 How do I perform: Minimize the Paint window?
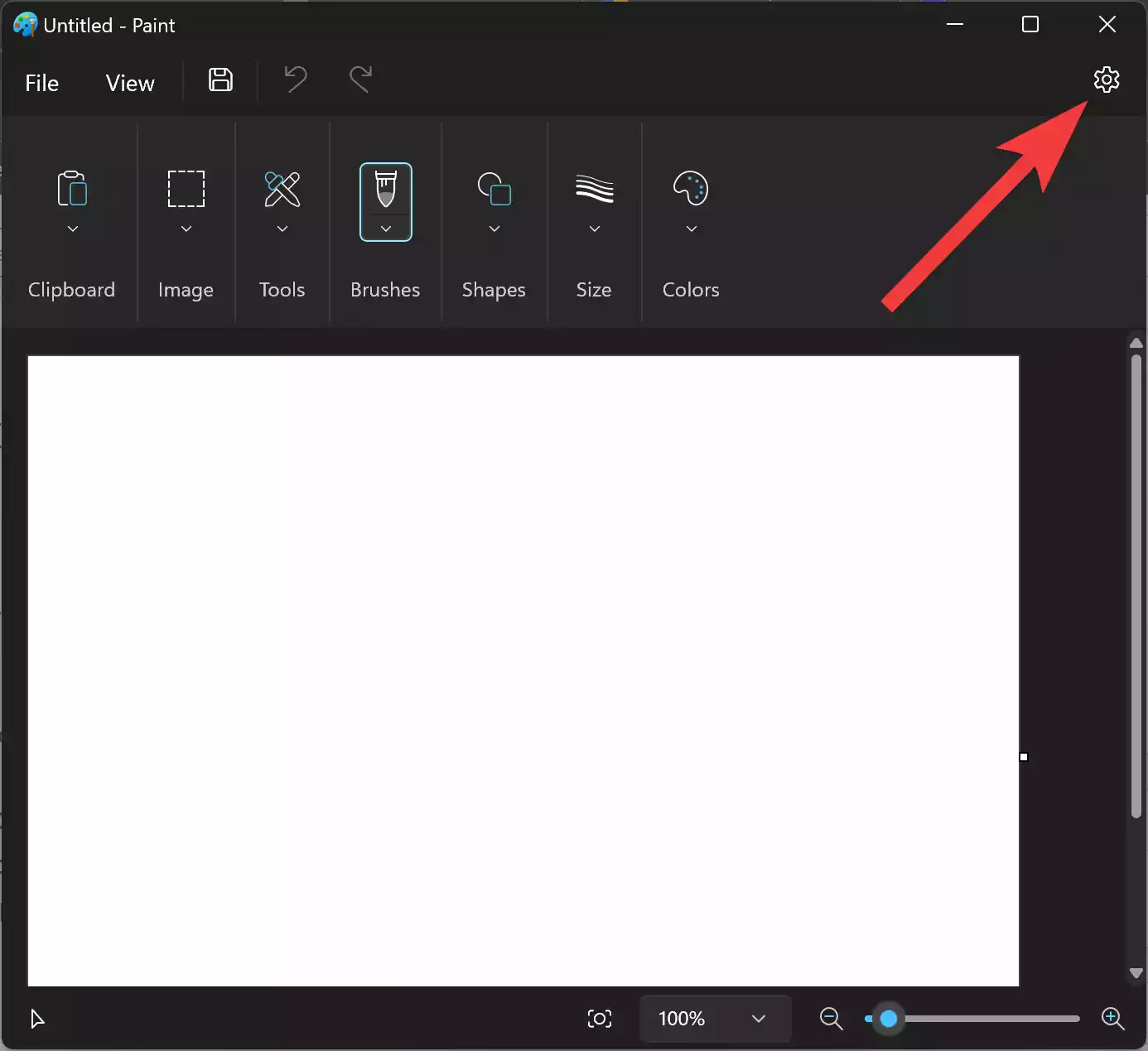pos(955,25)
